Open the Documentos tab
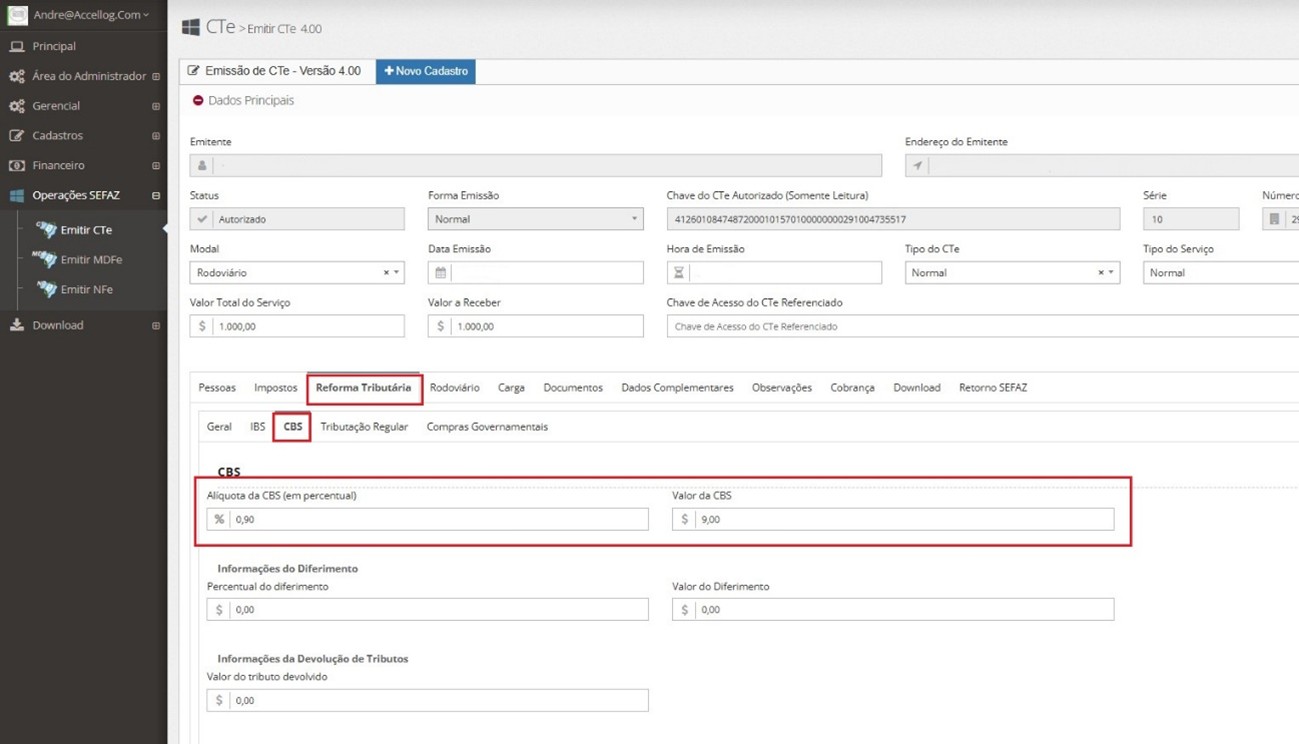 [x=573, y=388]
